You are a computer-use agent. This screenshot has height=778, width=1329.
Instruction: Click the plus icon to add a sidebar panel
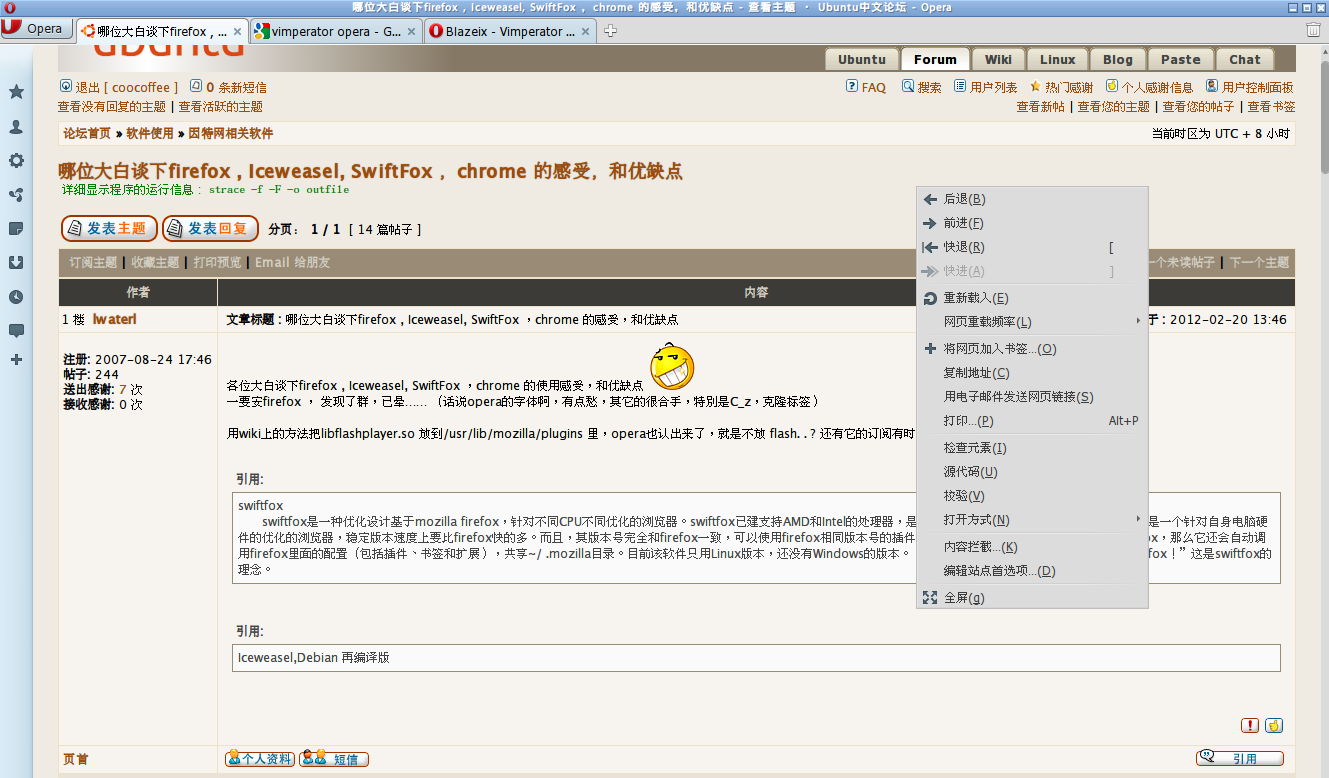pos(16,359)
